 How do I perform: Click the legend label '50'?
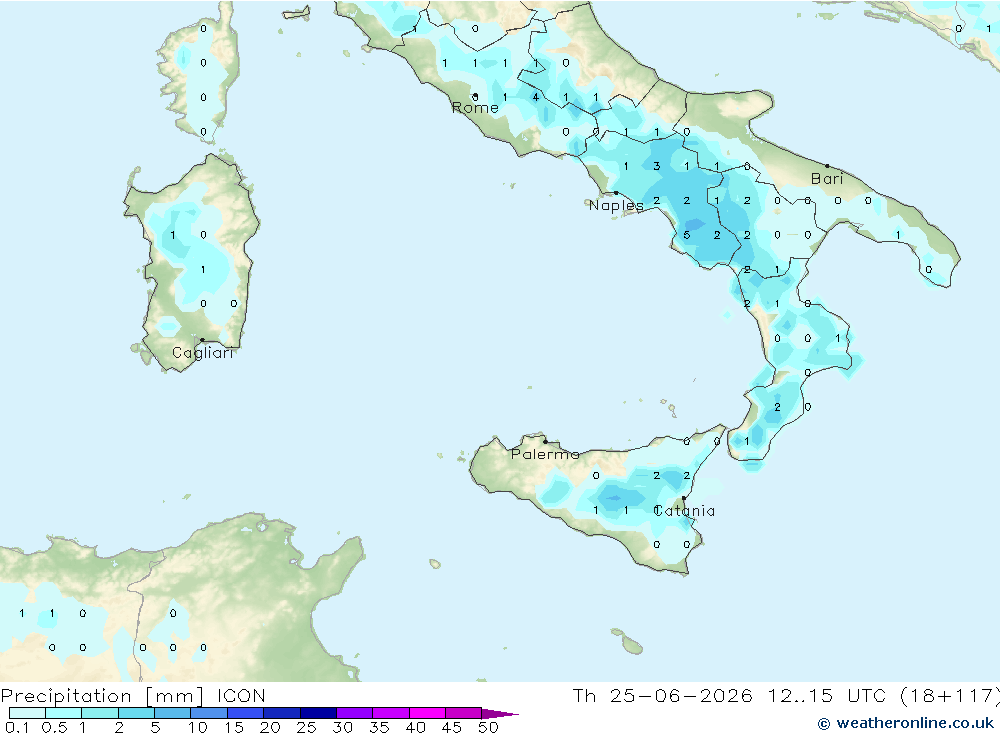click(x=488, y=727)
